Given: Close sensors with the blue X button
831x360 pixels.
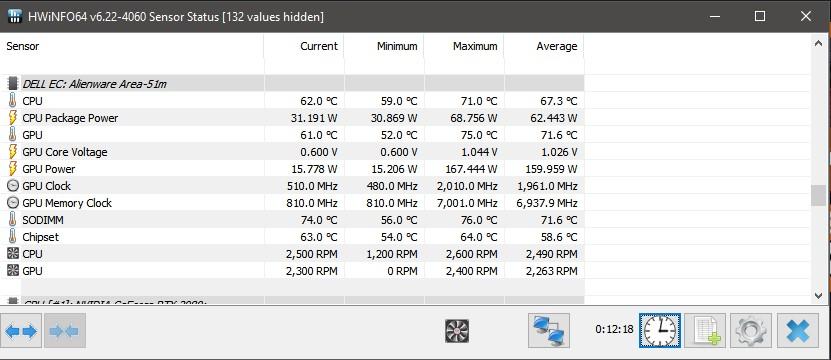Looking at the screenshot, I should pos(798,330).
